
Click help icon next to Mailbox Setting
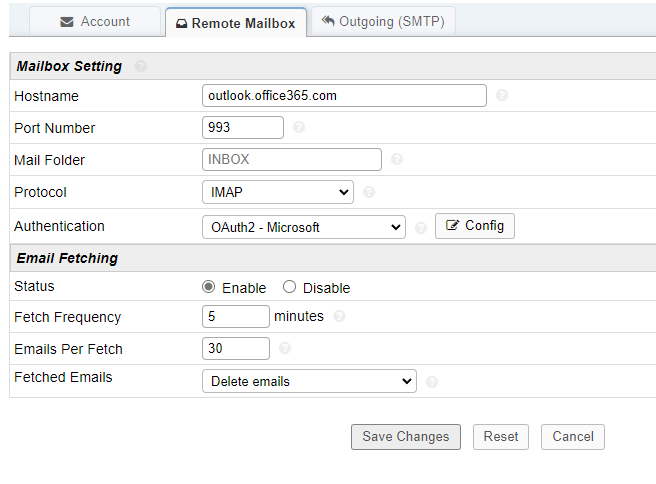pos(141,66)
